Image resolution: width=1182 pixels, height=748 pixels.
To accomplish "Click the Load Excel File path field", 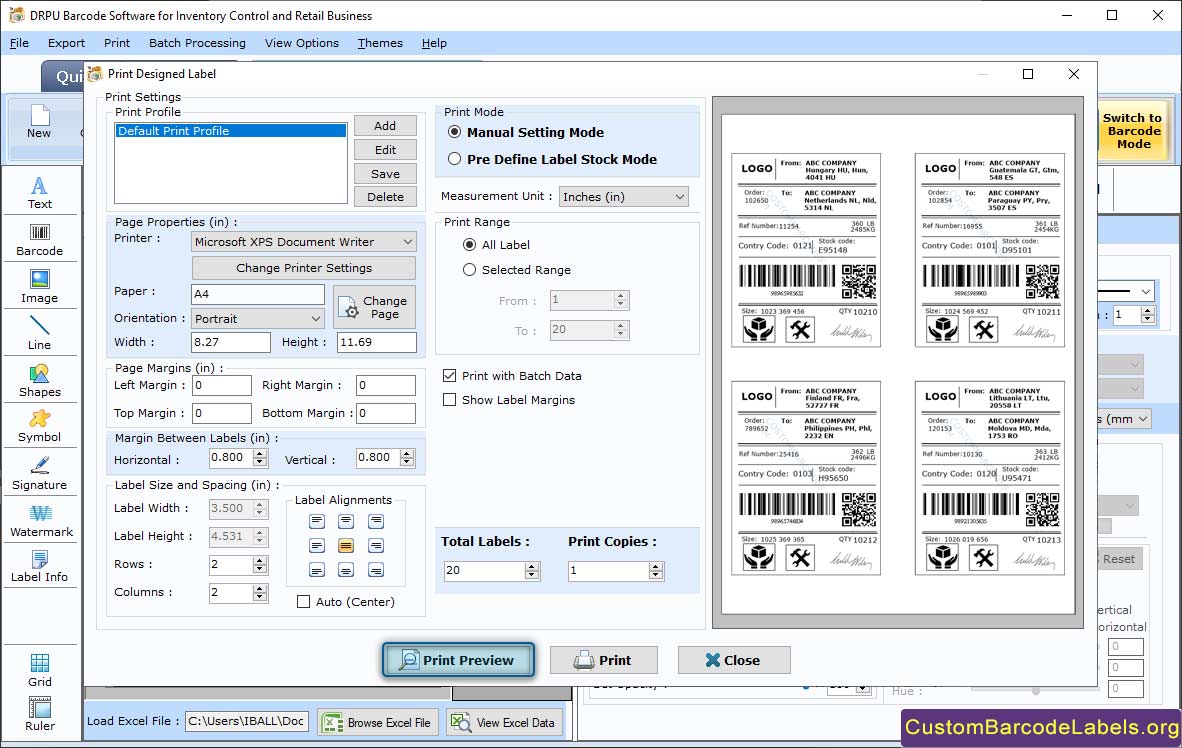I will tap(247, 722).
